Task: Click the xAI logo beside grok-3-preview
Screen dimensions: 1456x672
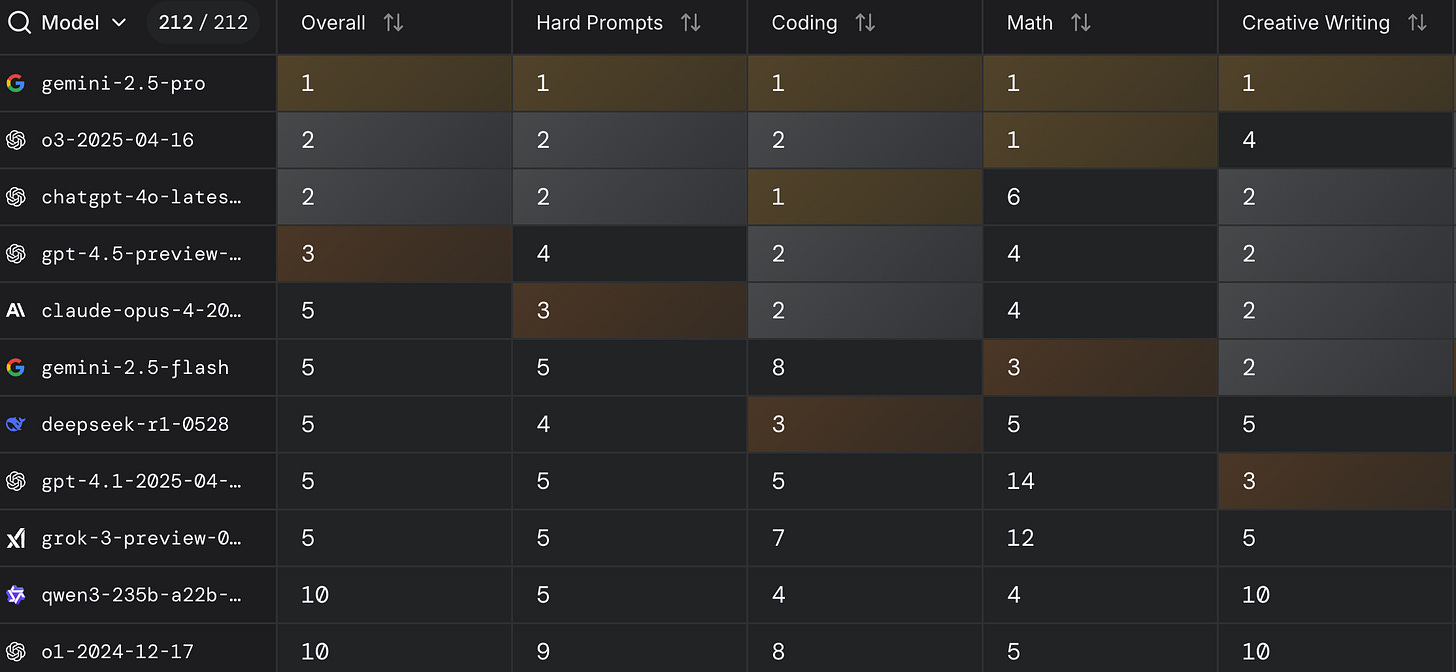Action: point(15,538)
